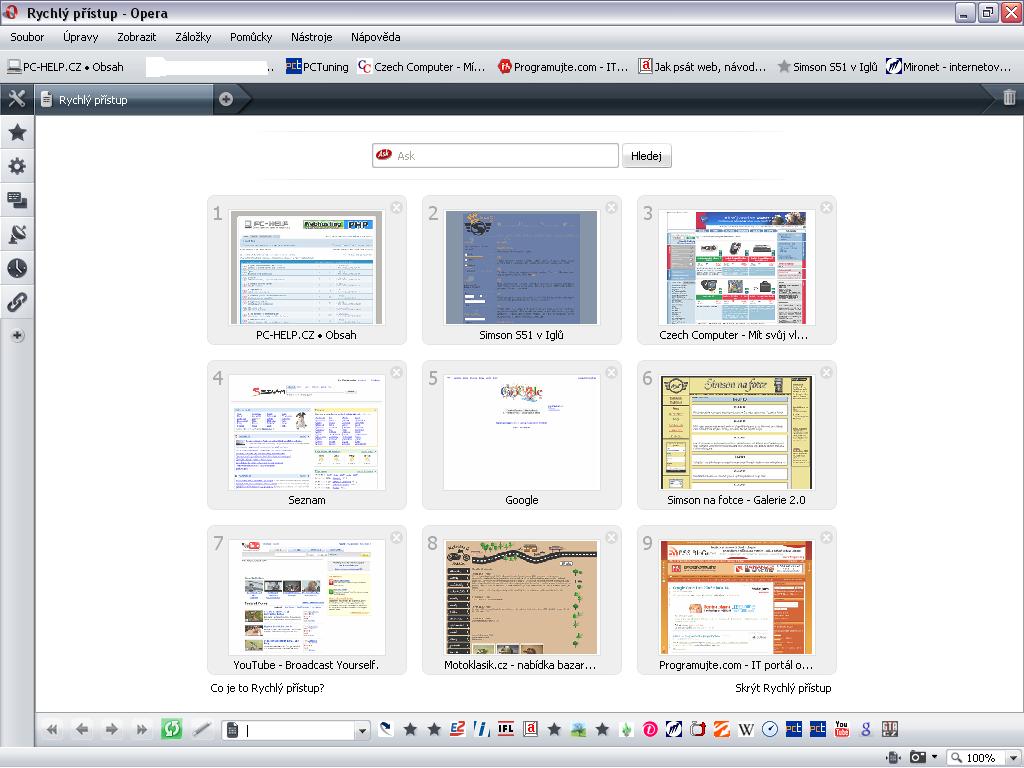Expand the camera icon dropdown in status bar
The image size is (1024, 768).
coord(932,758)
